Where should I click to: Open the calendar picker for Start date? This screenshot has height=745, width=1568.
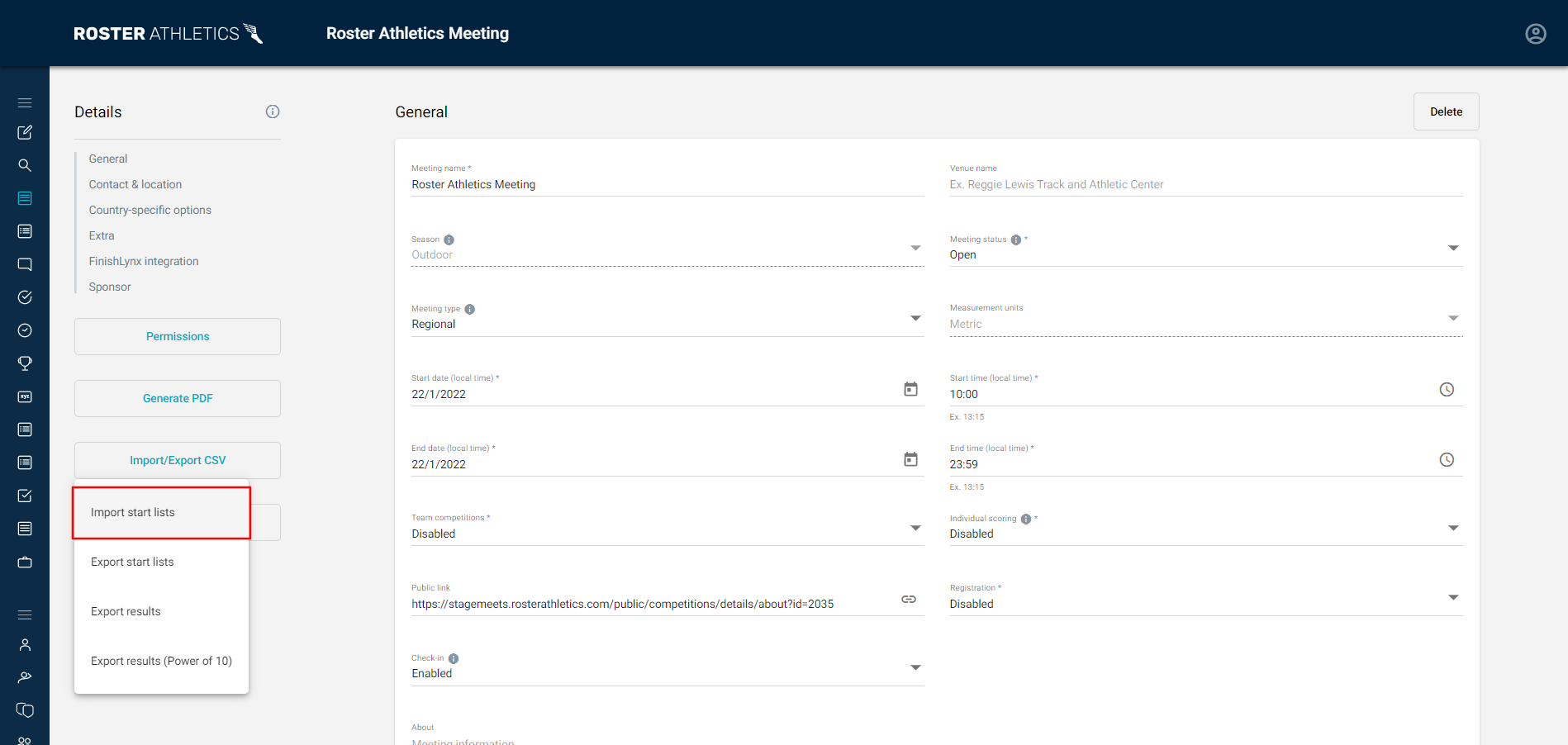[x=910, y=388]
